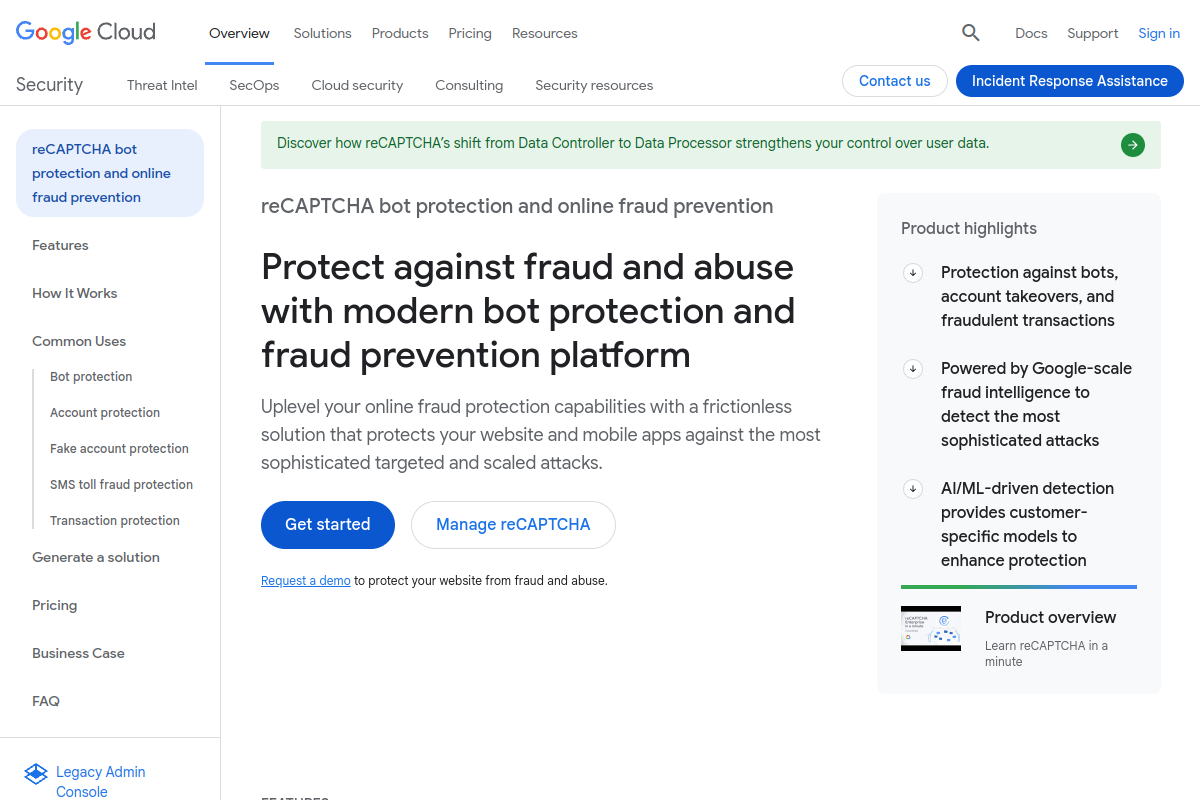Click the Get started button

click(327, 524)
